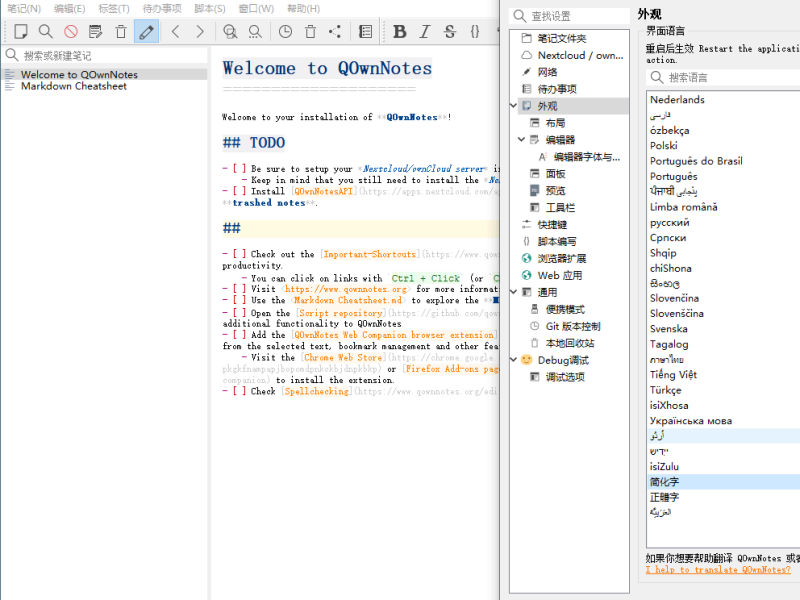Click the notebook list toolbar icon
800x600 pixels.
pyautogui.click(x=365, y=32)
